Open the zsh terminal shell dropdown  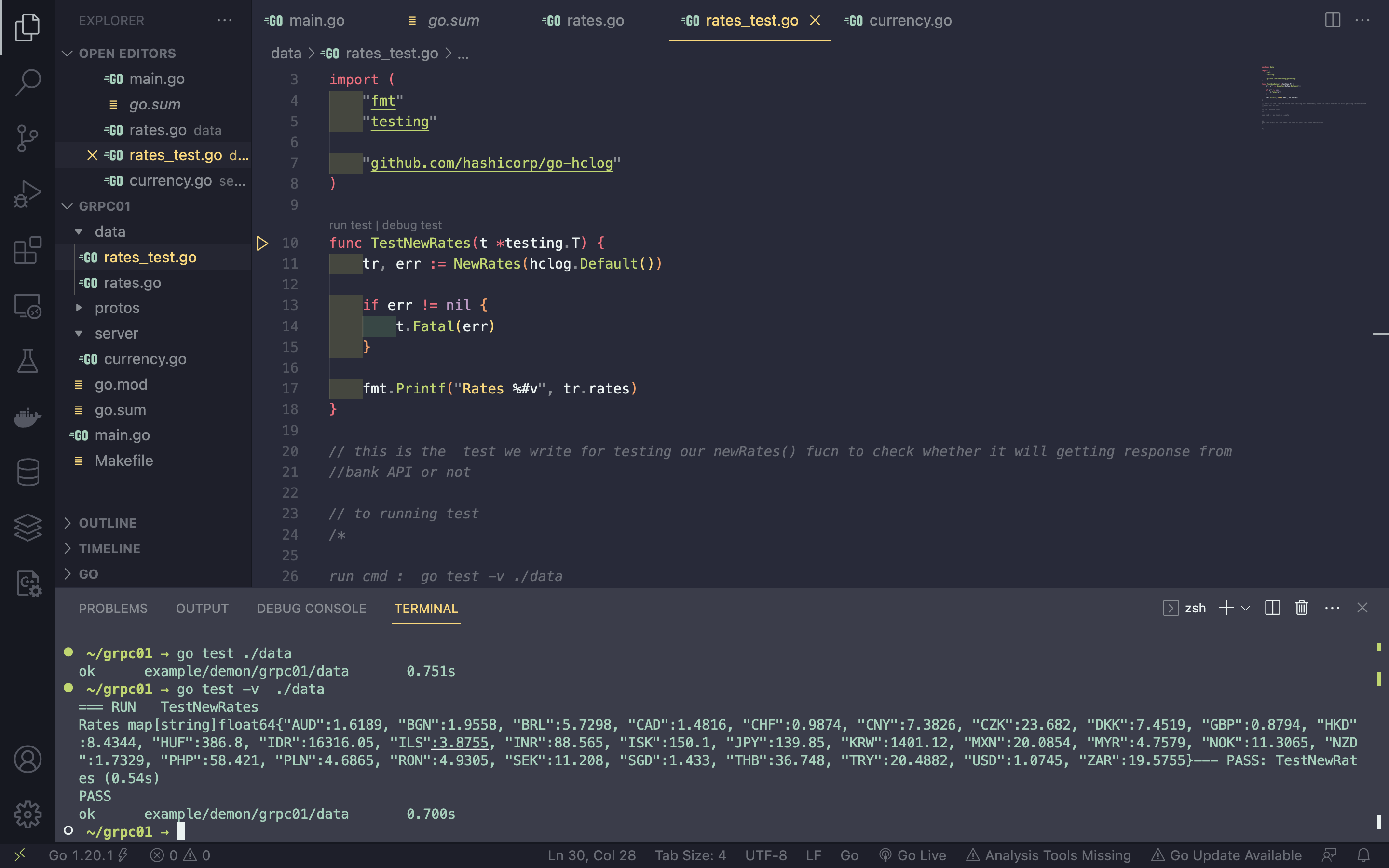(x=1244, y=608)
